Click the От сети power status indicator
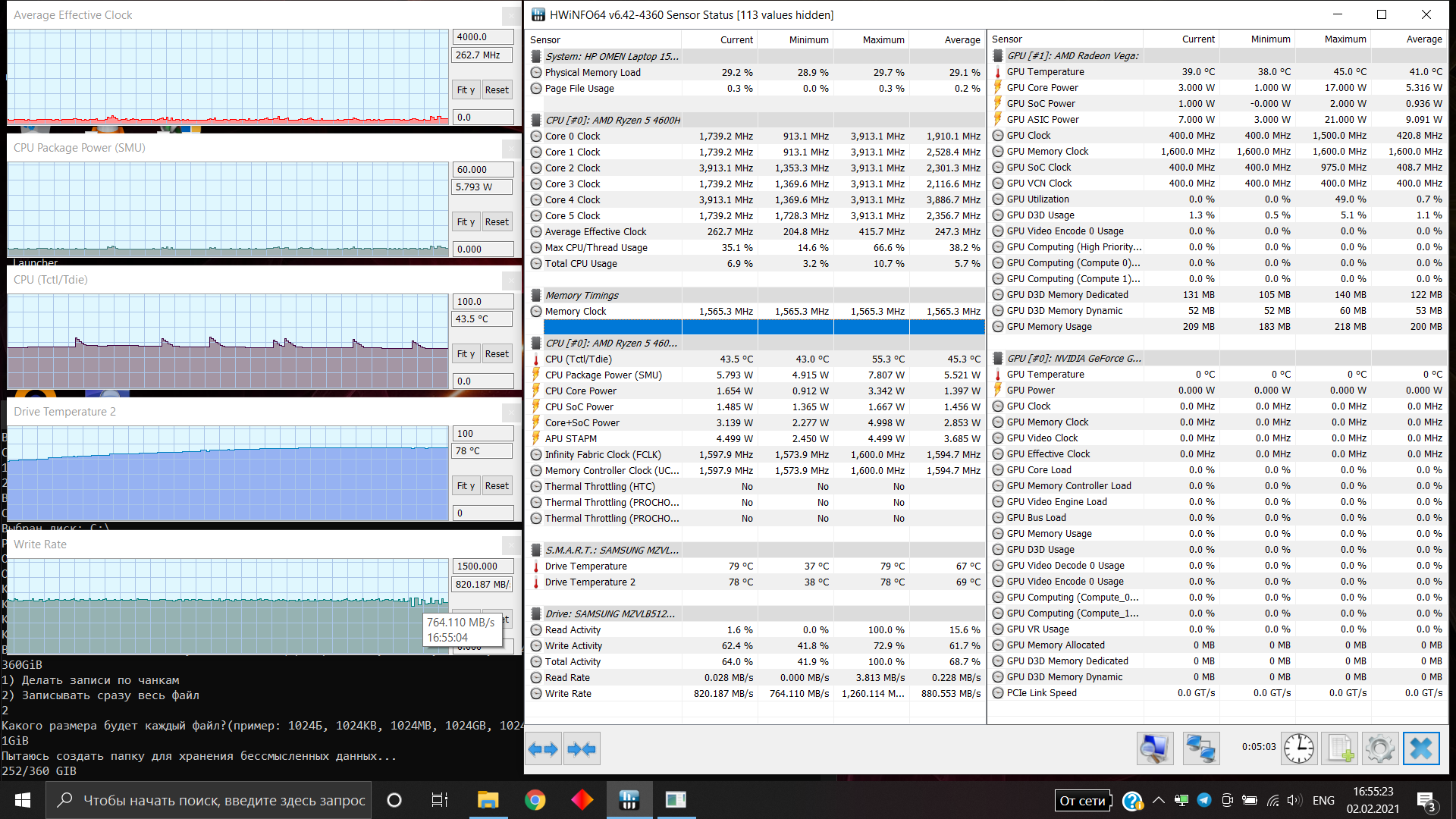 click(1083, 801)
